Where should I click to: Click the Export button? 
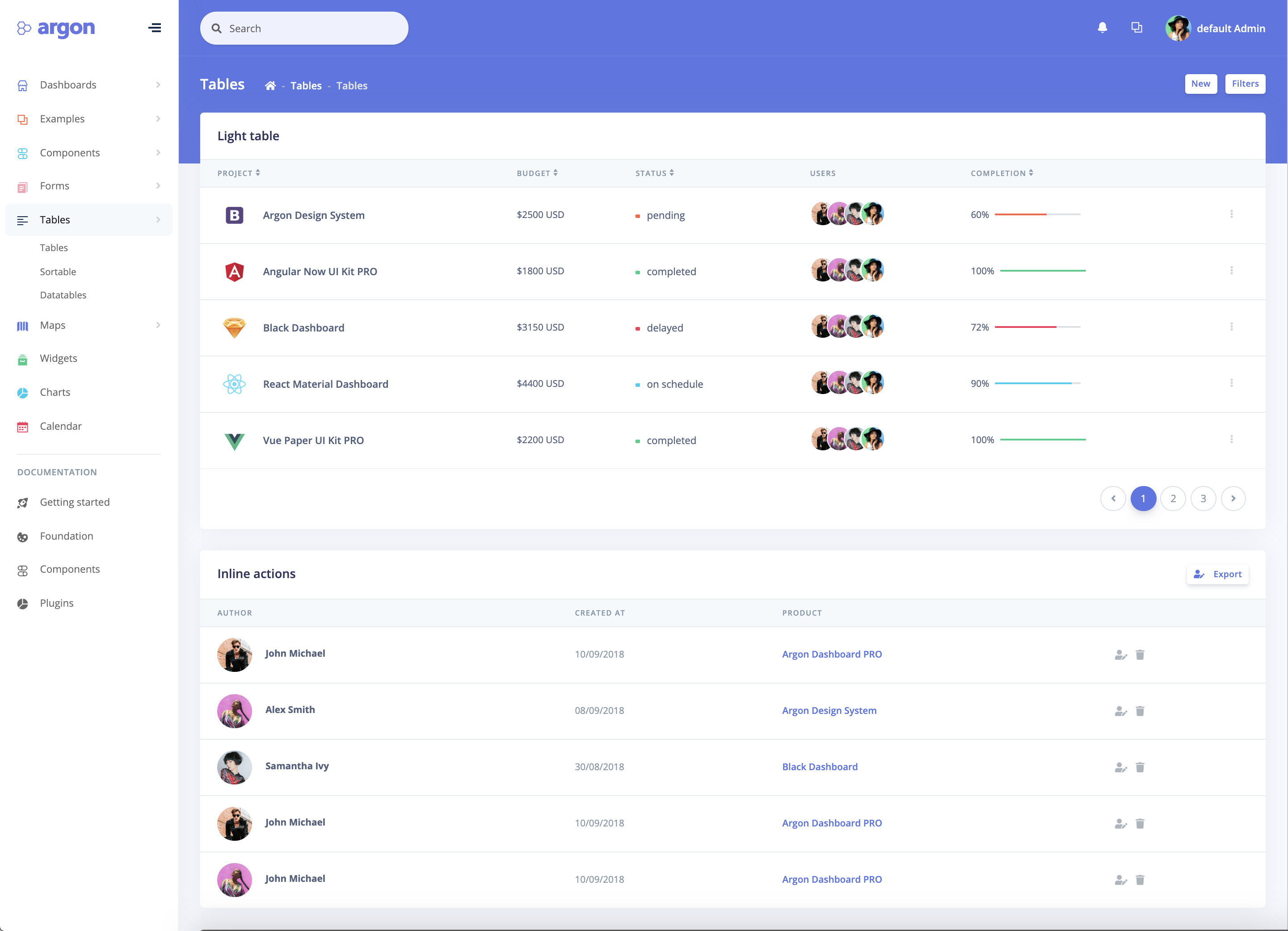coord(1217,575)
